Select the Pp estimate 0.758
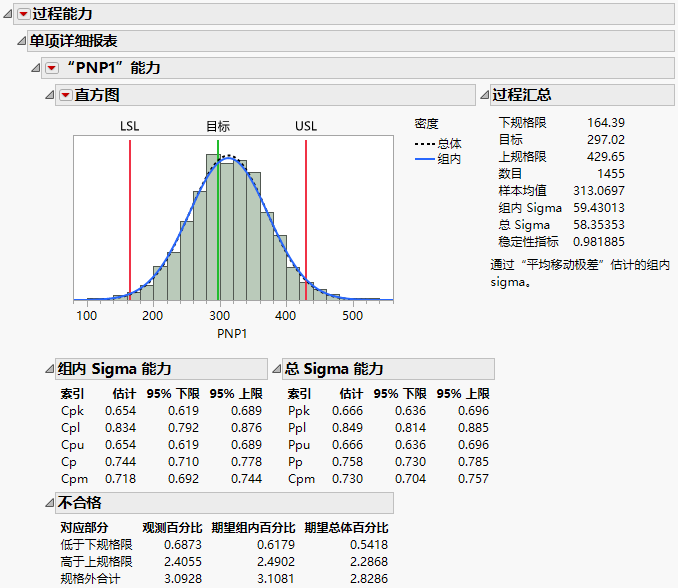Image resolution: width=678 pixels, height=588 pixels. coord(348,462)
